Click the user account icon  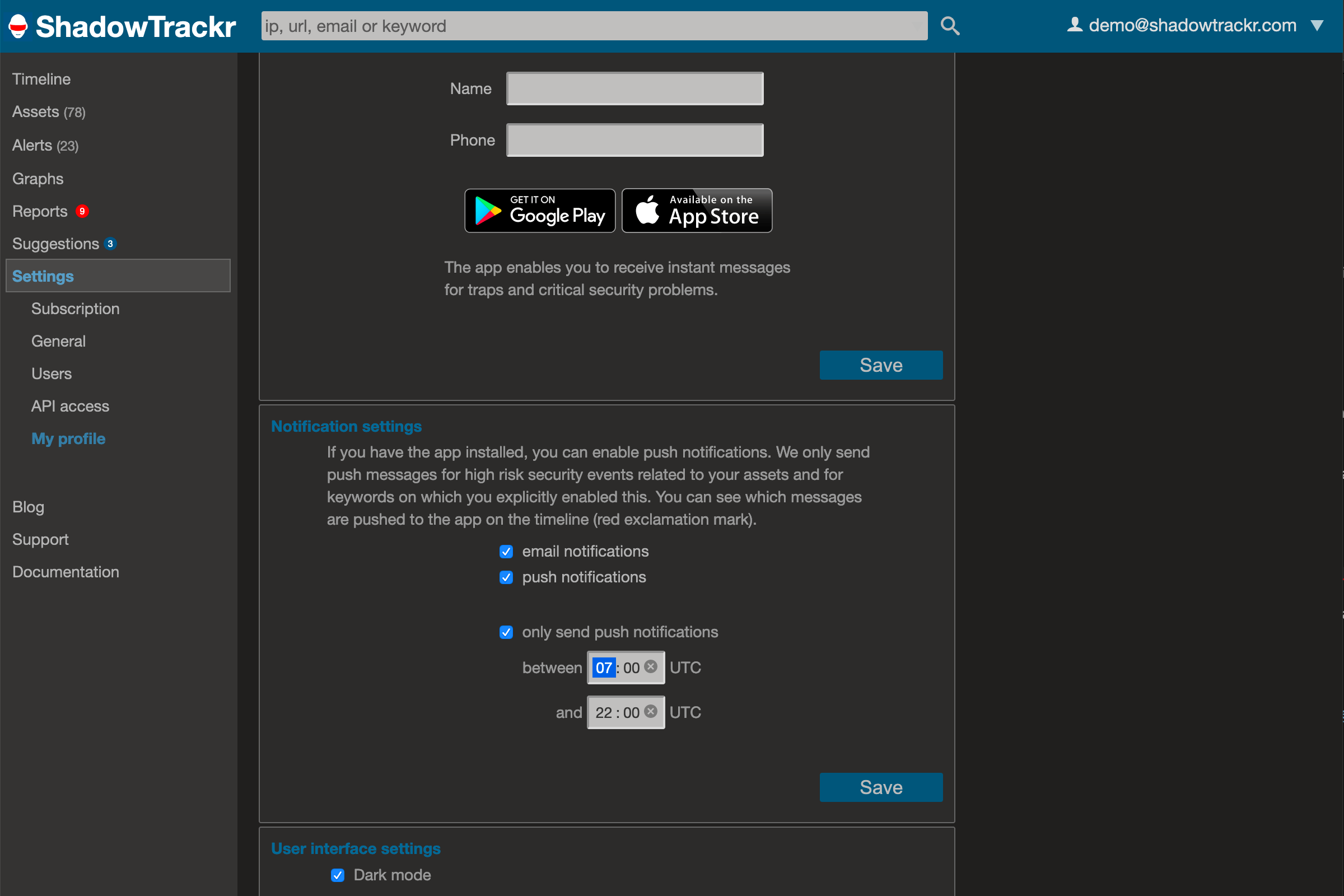click(1074, 24)
